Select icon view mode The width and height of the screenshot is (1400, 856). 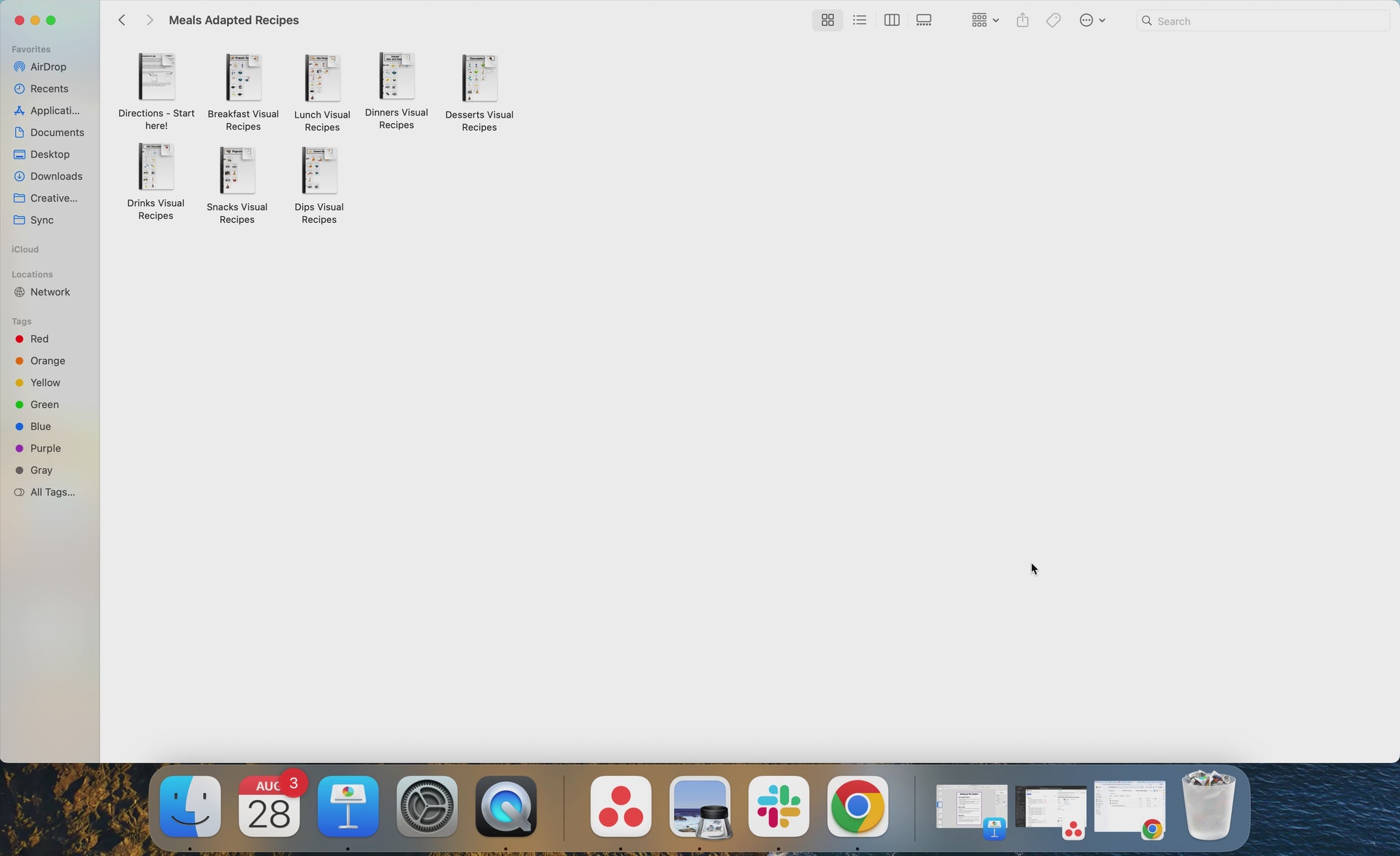click(827, 21)
